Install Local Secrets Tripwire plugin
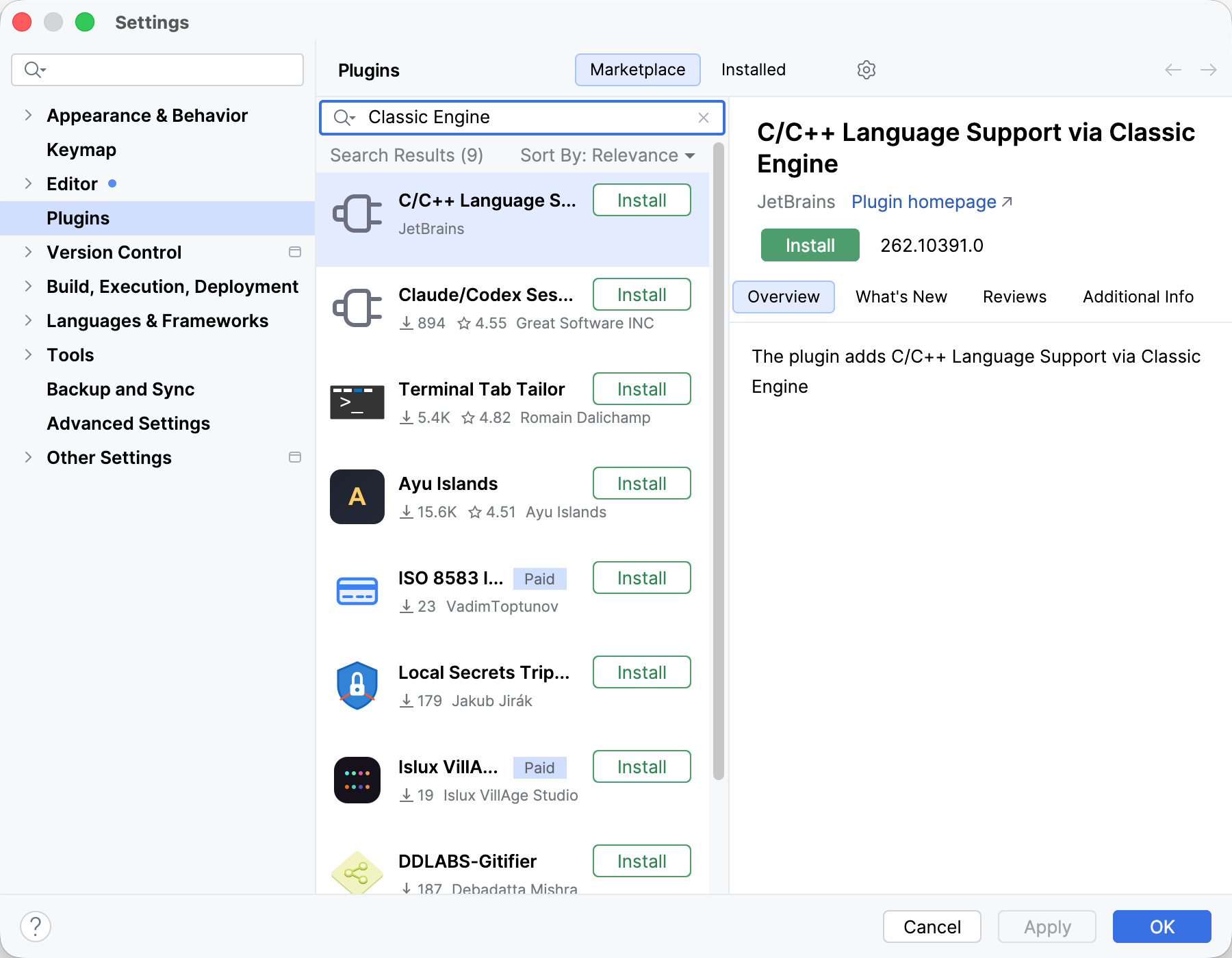 pyautogui.click(x=641, y=672)
